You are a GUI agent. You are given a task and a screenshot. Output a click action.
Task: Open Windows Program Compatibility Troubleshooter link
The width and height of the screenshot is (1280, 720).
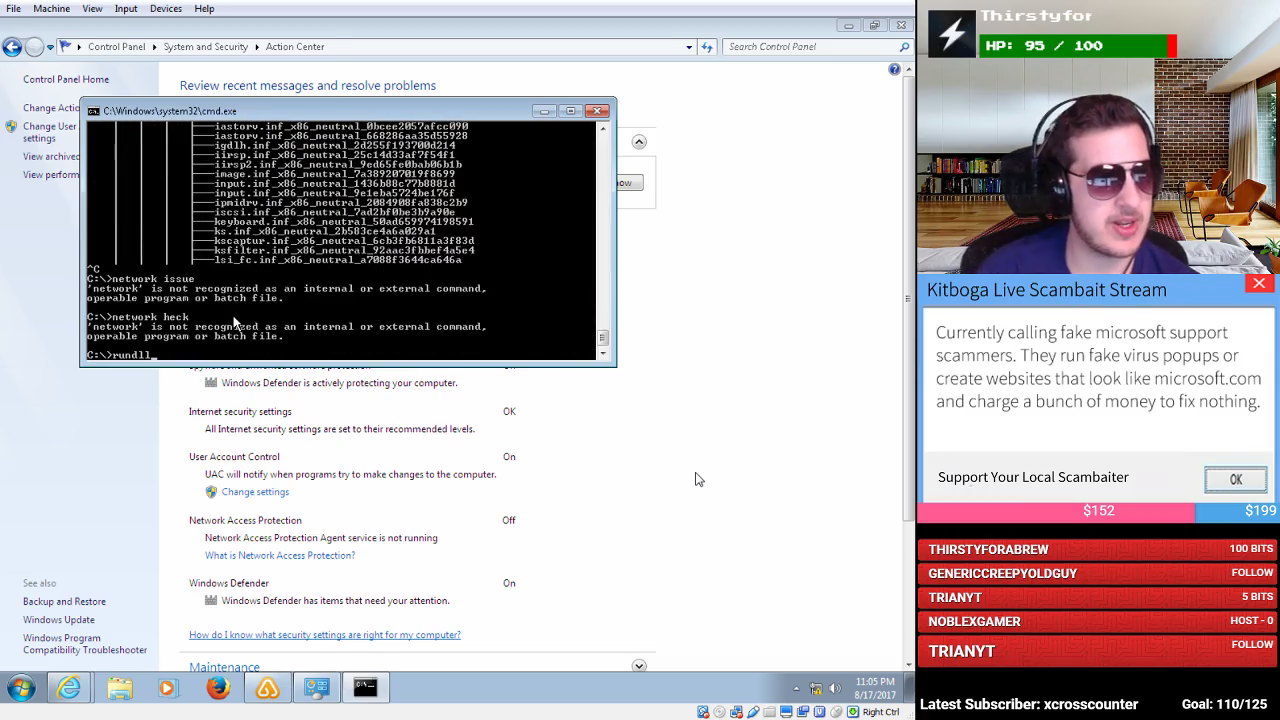pyautogui.click(x=85, y=644)
